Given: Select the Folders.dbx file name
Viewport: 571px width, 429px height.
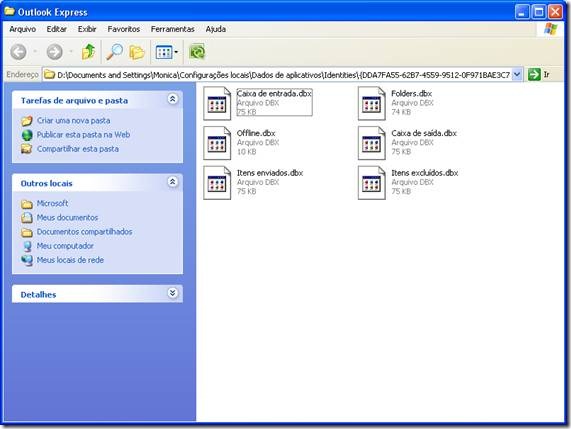Looking at the screenshot, I should click(x=411, y=94).
